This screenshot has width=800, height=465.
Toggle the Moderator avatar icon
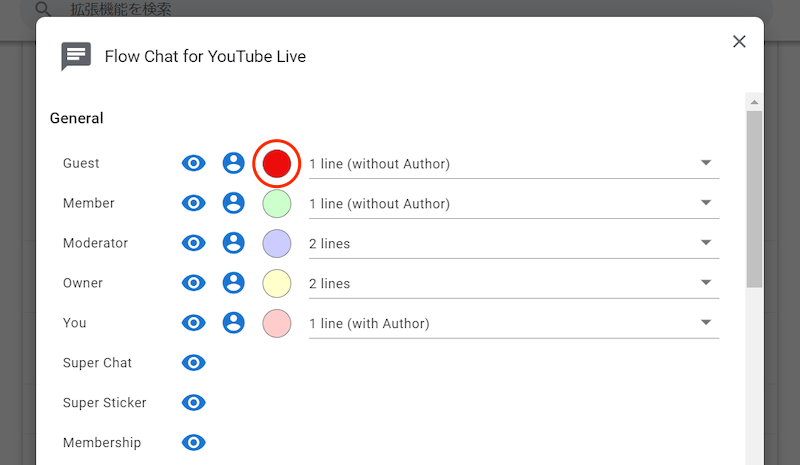[x=233, y=243]
